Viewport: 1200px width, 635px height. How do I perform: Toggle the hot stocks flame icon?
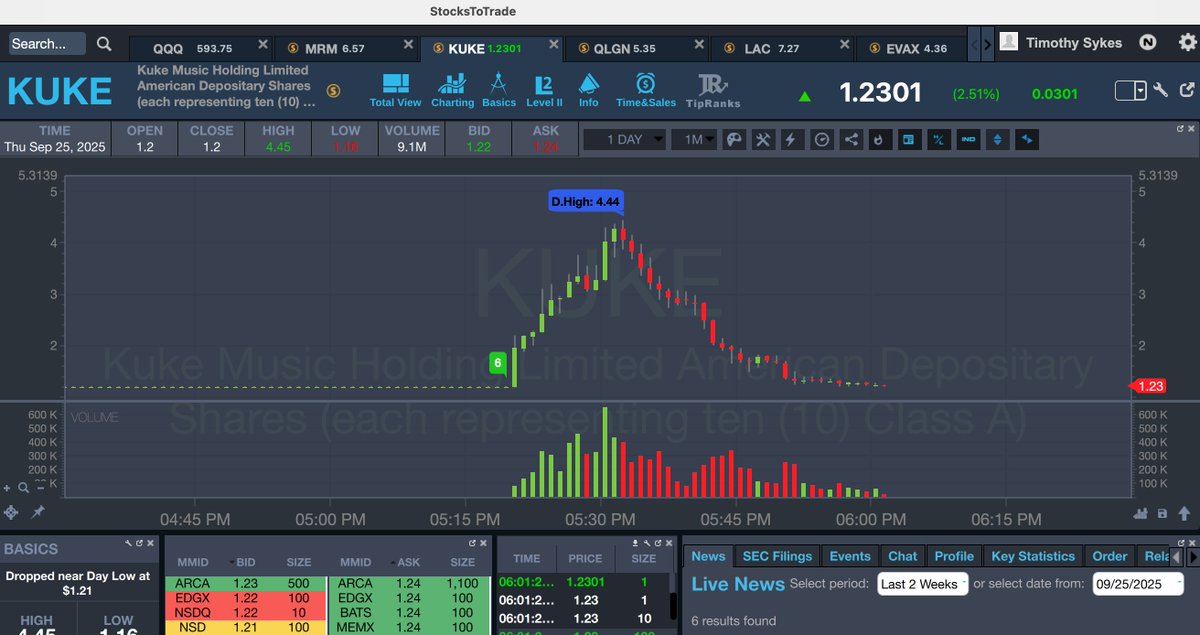click(x=879, y=139)
